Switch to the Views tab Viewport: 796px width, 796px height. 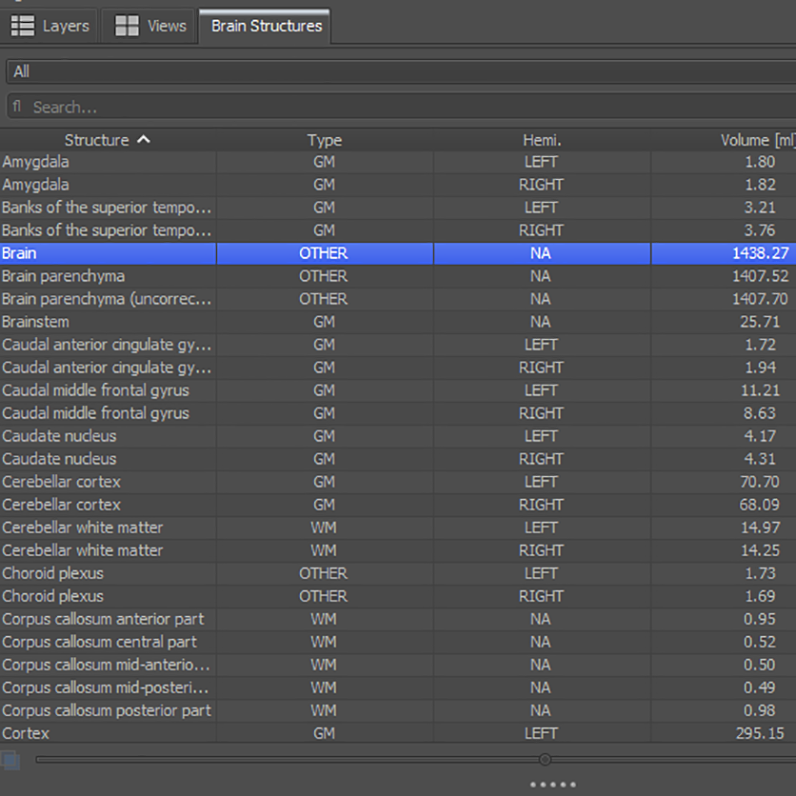150,26
